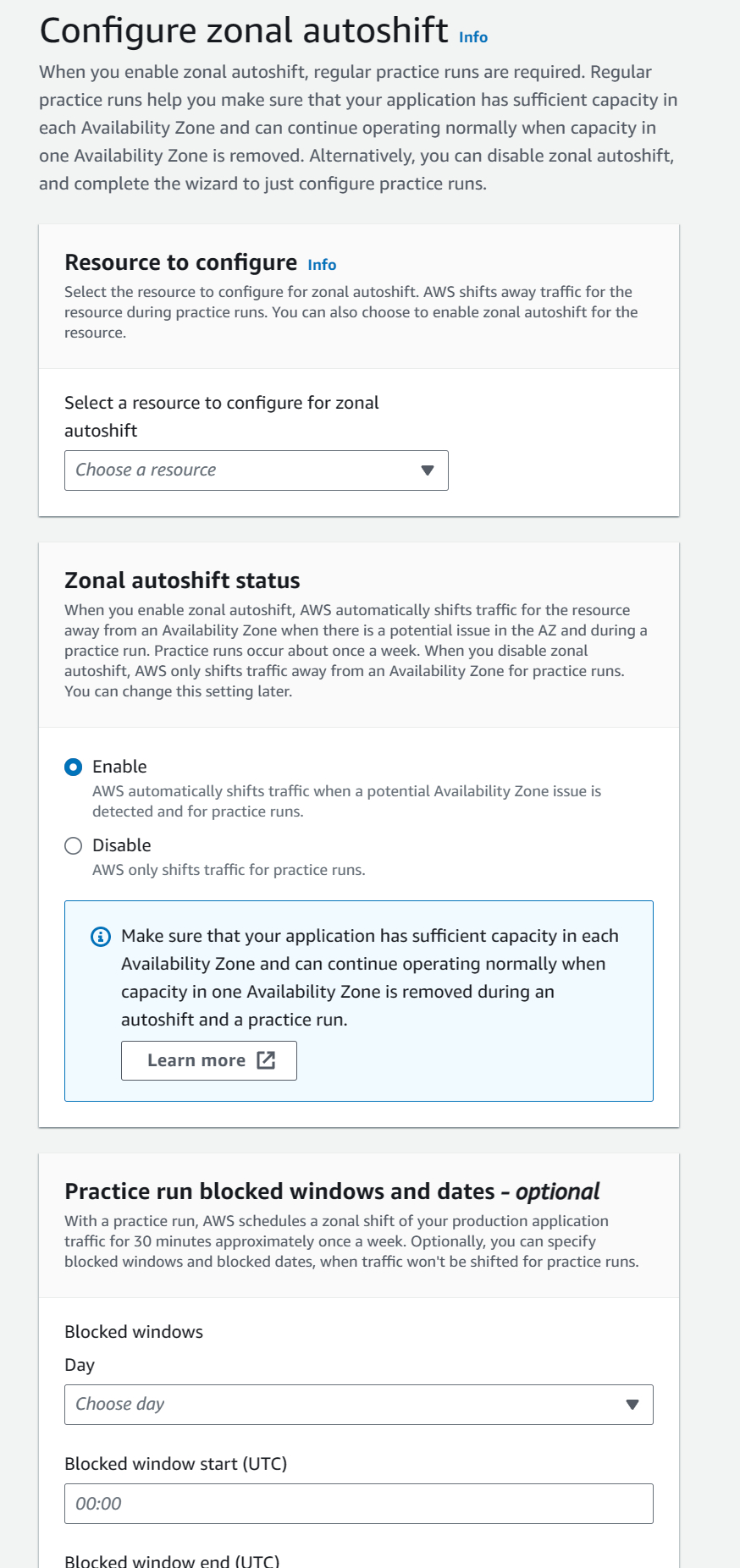Click the chevron arrow on the Day dropdown
The image size is (740, 1568).
coord(632,1404)
